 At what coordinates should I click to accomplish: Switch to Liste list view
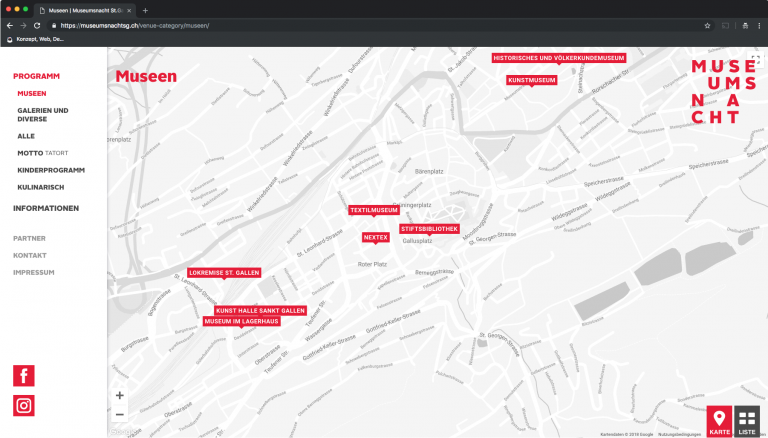pyautogui.click(x=747, y=421)
